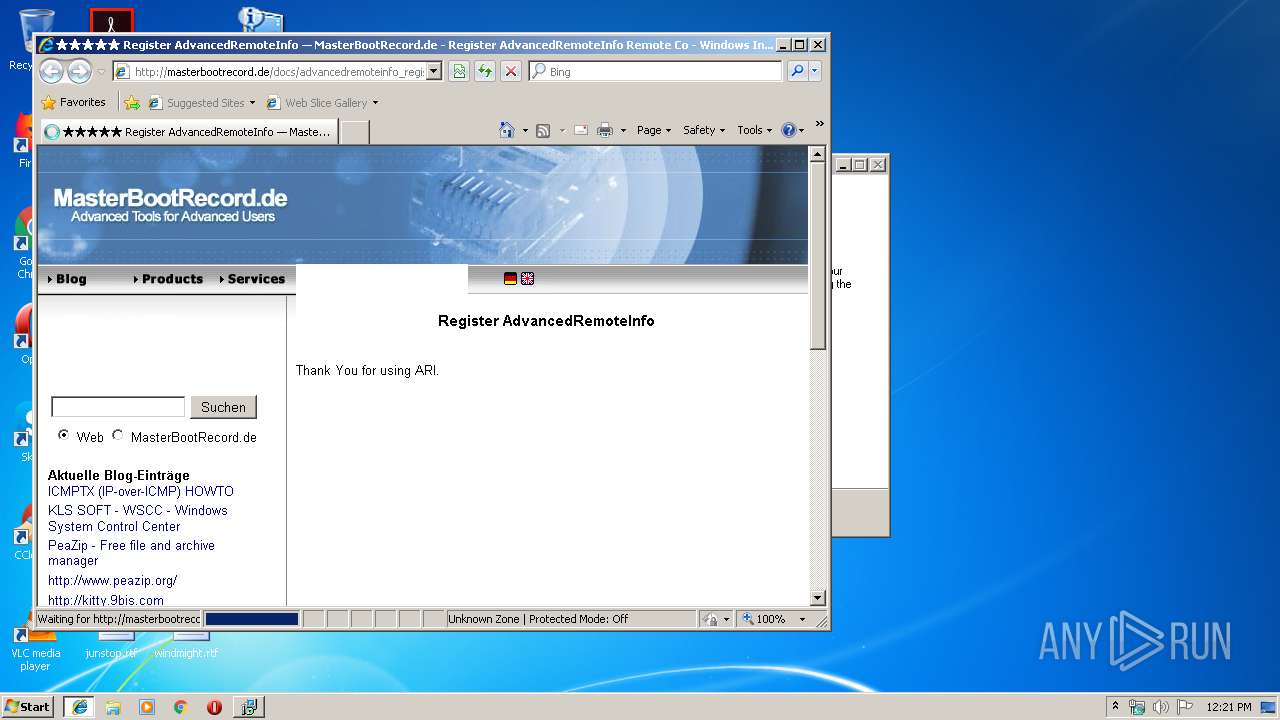Open the Help question mark icon
1280x720 pixels.
point(788,130)
